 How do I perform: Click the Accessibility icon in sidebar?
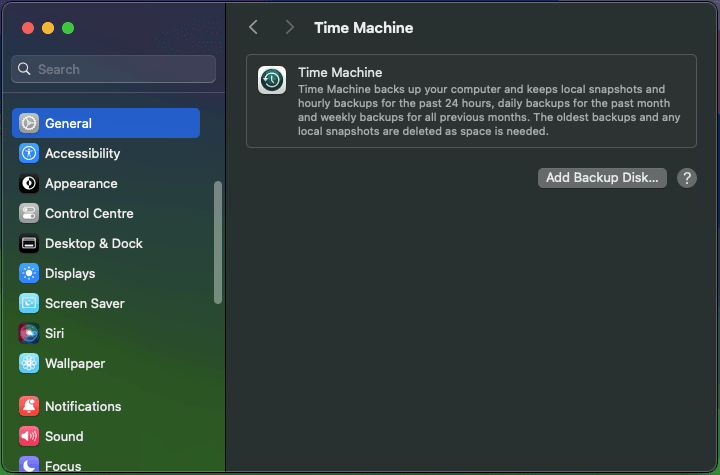coord(29,153)
